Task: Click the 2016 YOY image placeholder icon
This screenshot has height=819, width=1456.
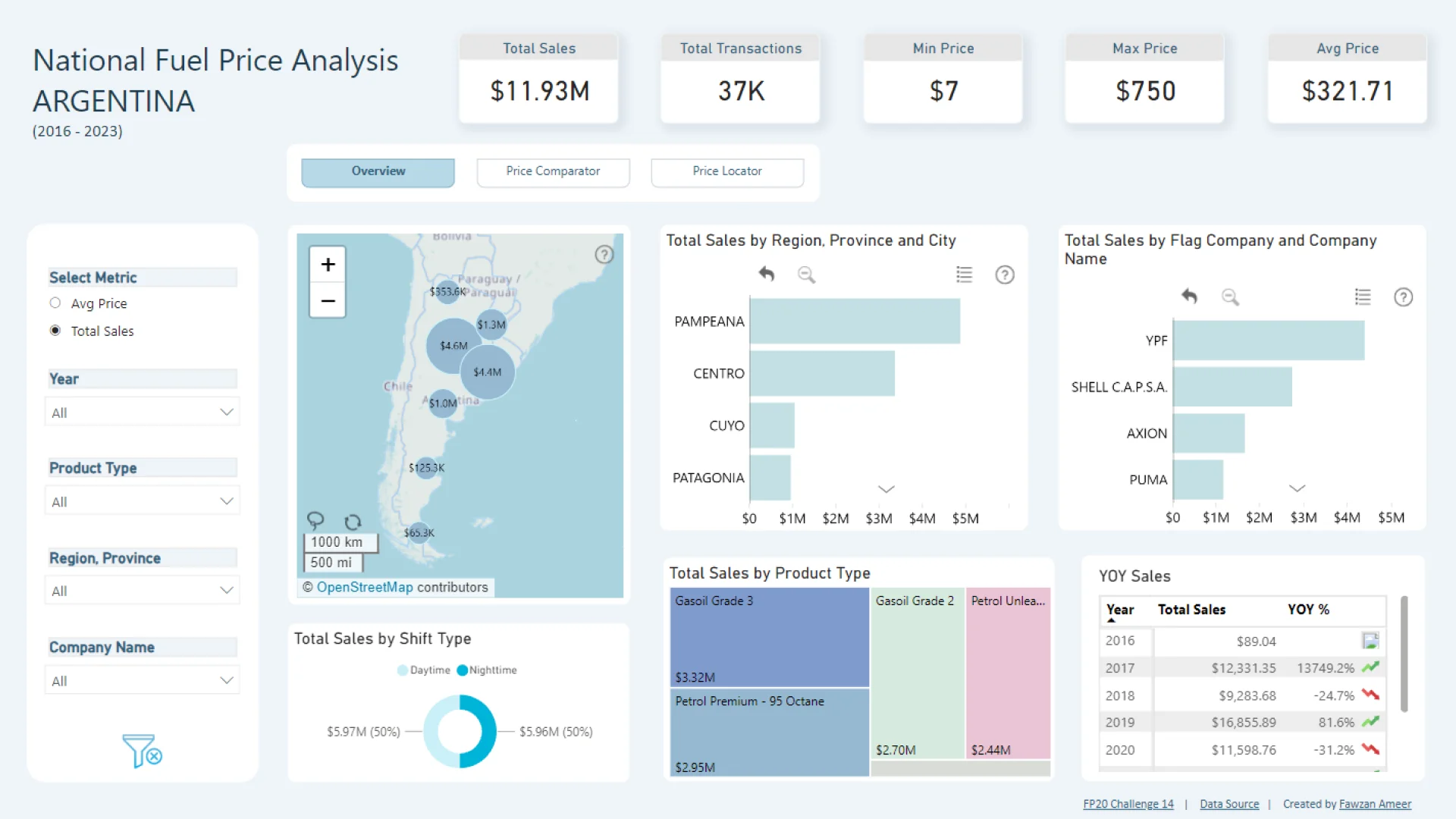Action: coord(1370,641)
